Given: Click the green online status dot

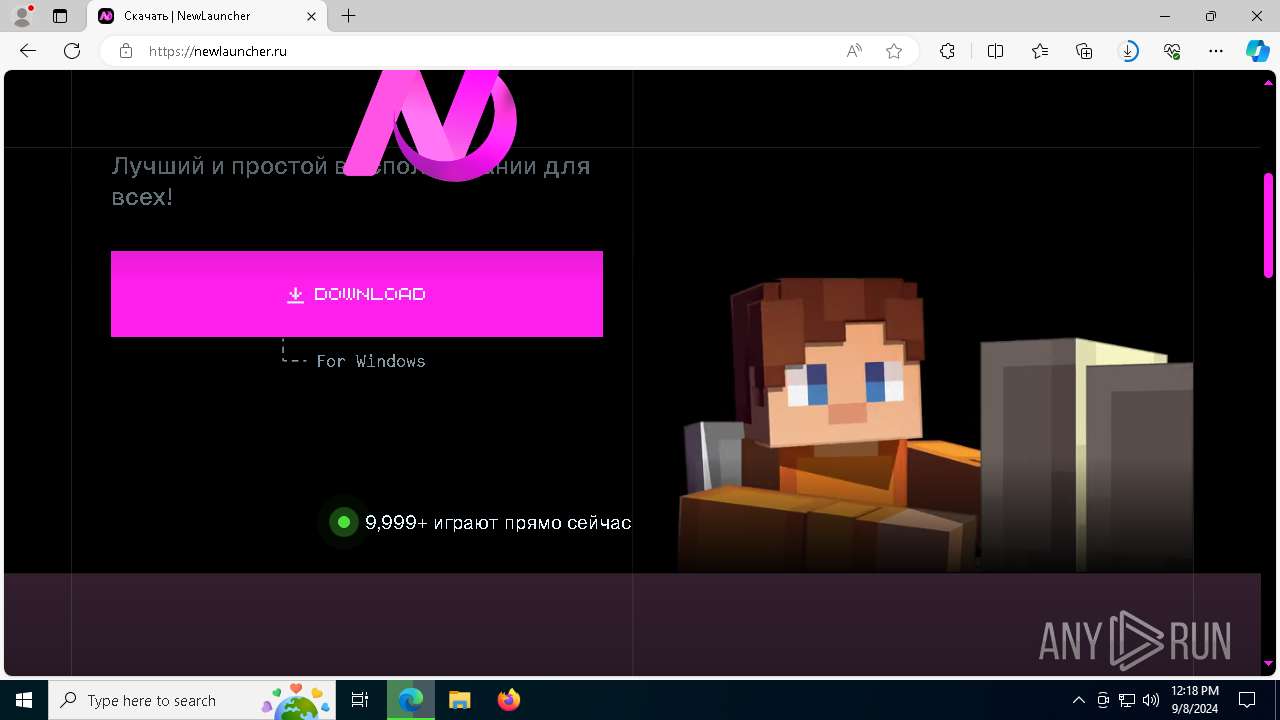Looking at the screenshot, I should click(344, 522).
